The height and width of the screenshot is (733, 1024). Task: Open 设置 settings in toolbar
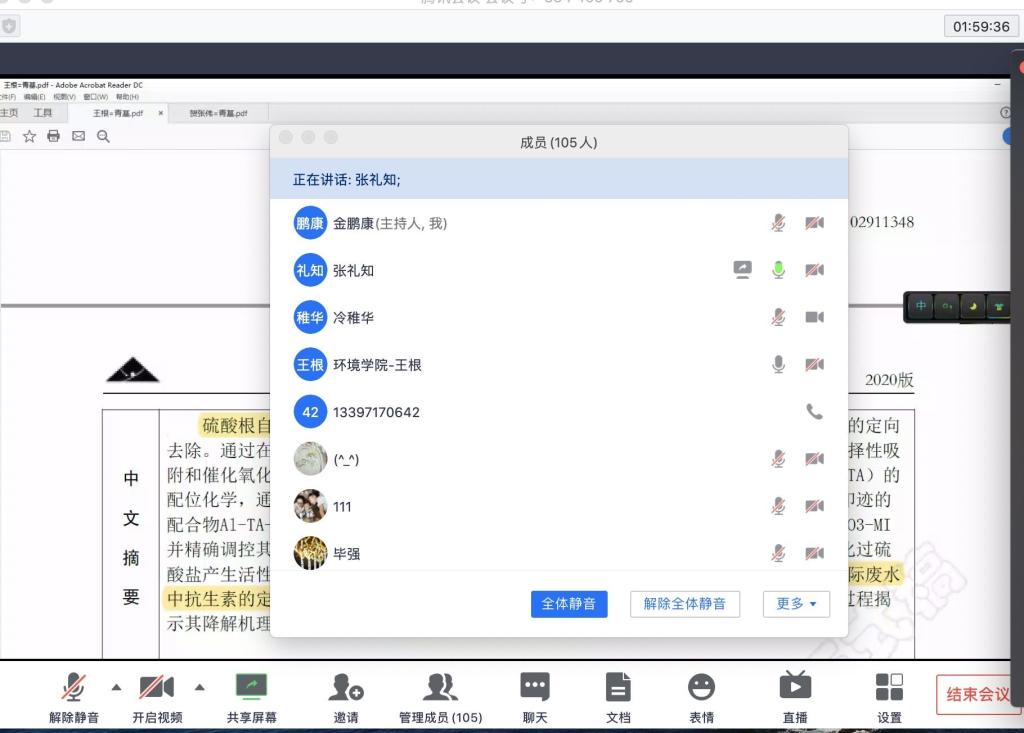point(889,687)
